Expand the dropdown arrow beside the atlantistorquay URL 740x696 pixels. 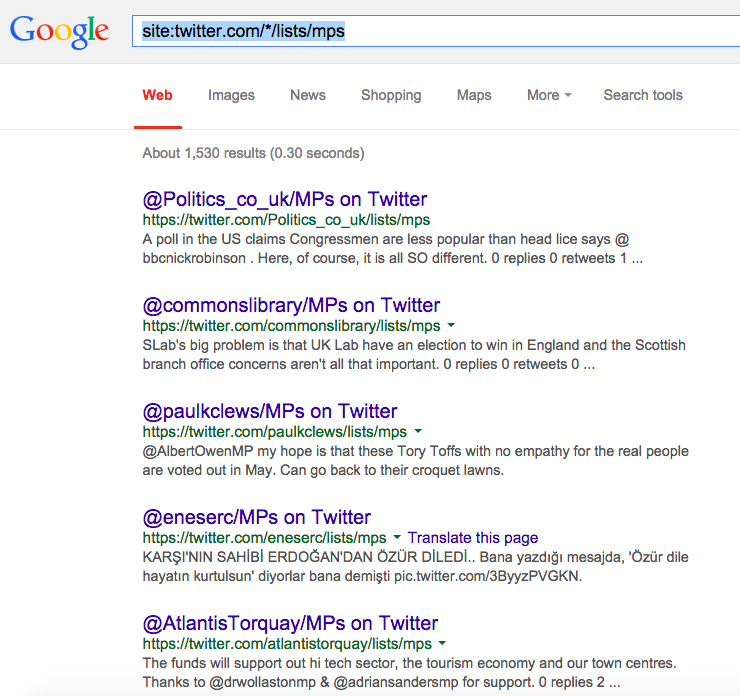tap(442, 643)
